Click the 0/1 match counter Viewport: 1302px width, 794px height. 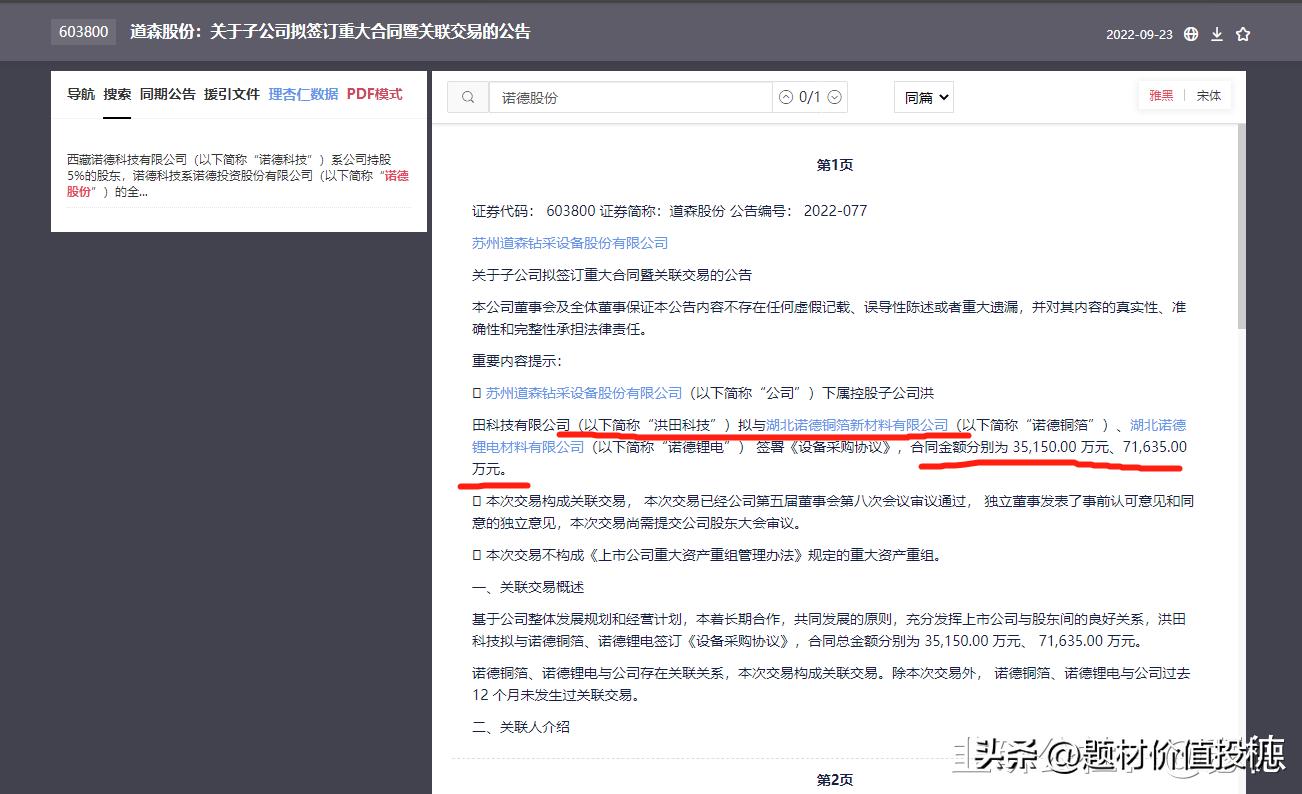coord(810,97)
